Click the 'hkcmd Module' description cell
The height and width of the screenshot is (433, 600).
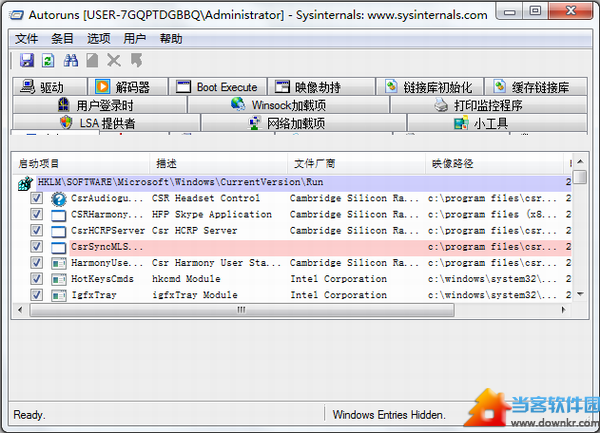[x=186, y=279]
